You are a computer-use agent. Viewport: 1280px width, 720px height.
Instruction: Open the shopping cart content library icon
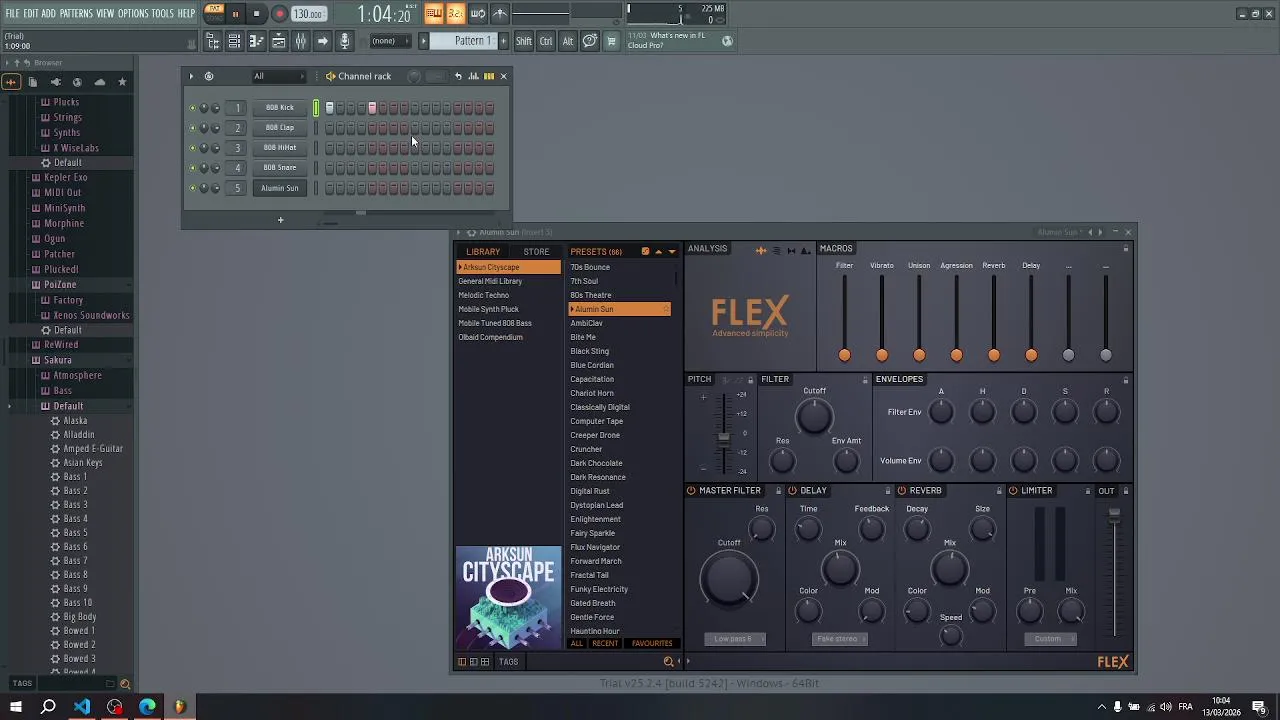click(x=611, y=41)
